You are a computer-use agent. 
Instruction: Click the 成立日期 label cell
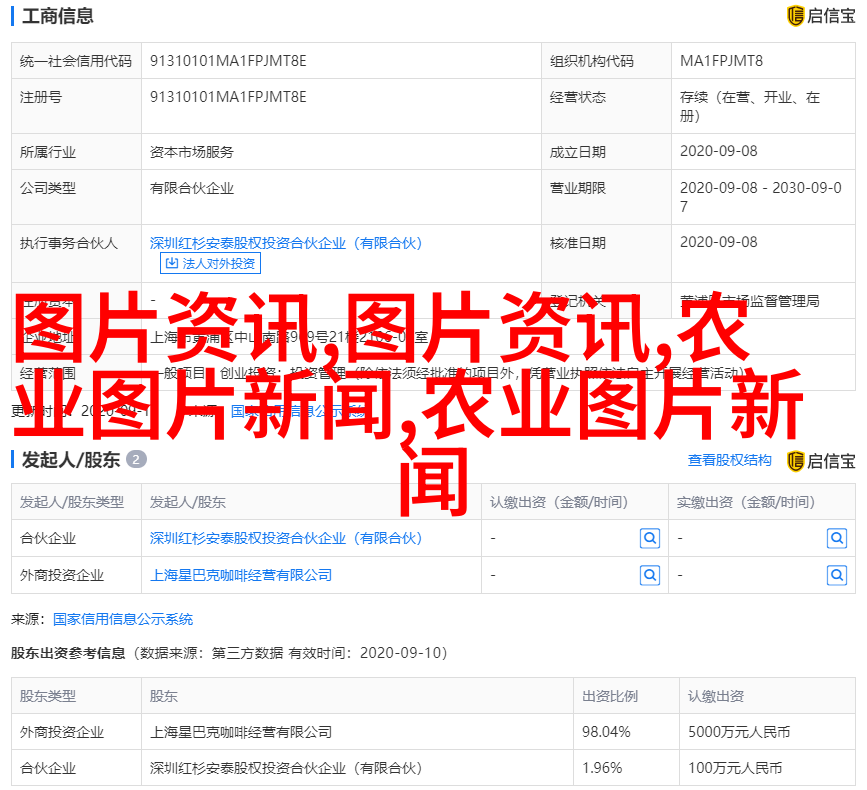click(x=607, y=151)
